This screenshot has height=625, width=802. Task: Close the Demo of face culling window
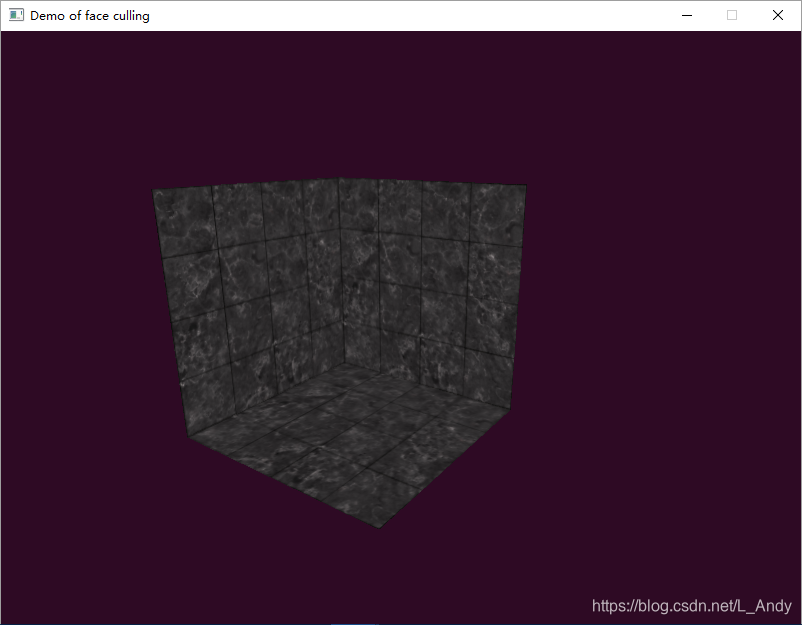[778, 15]
